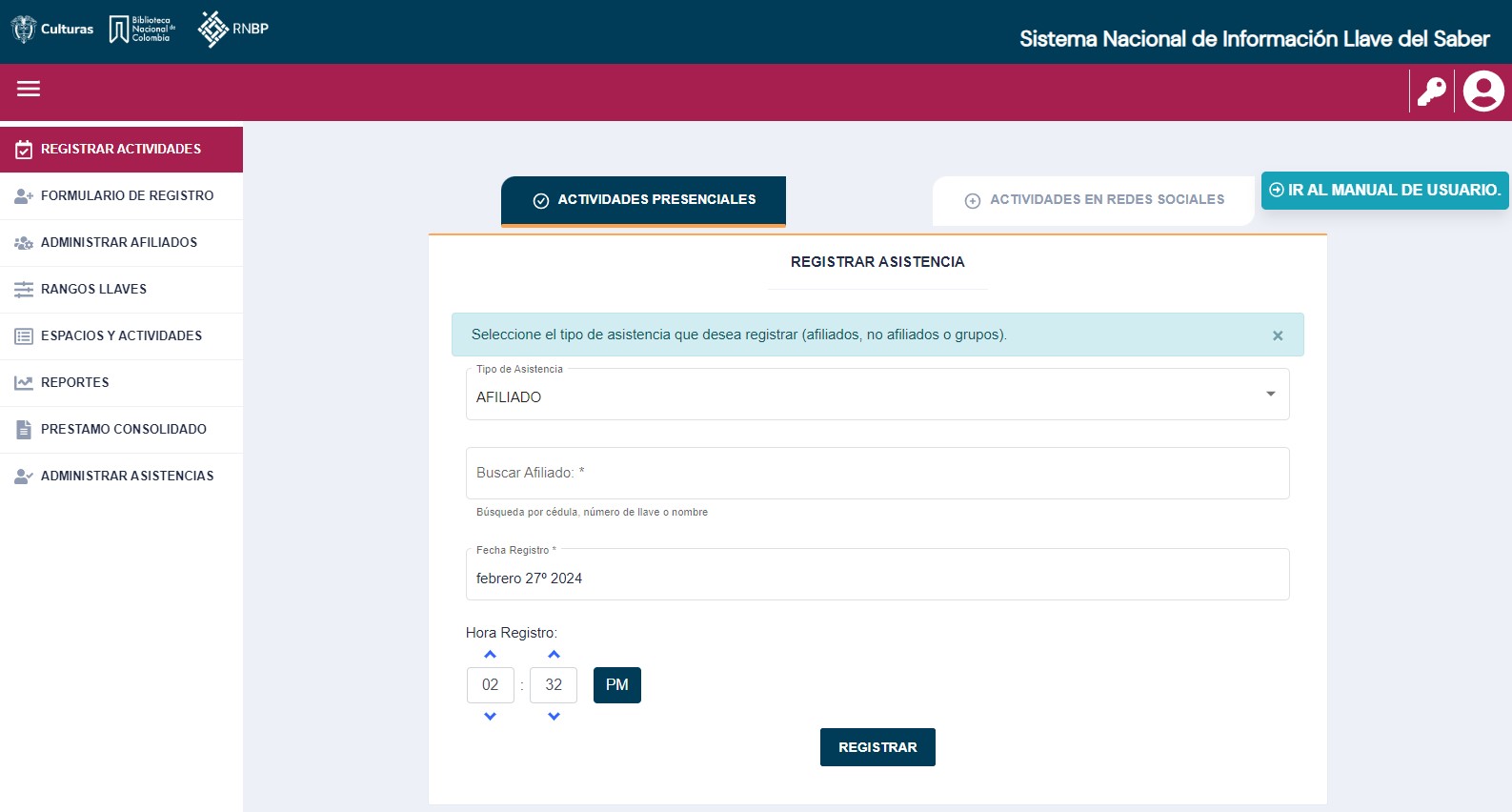Open ADMINISTRAR AFILIADOS section
This screenshot has width=1512, height=812.
point(121,243)
